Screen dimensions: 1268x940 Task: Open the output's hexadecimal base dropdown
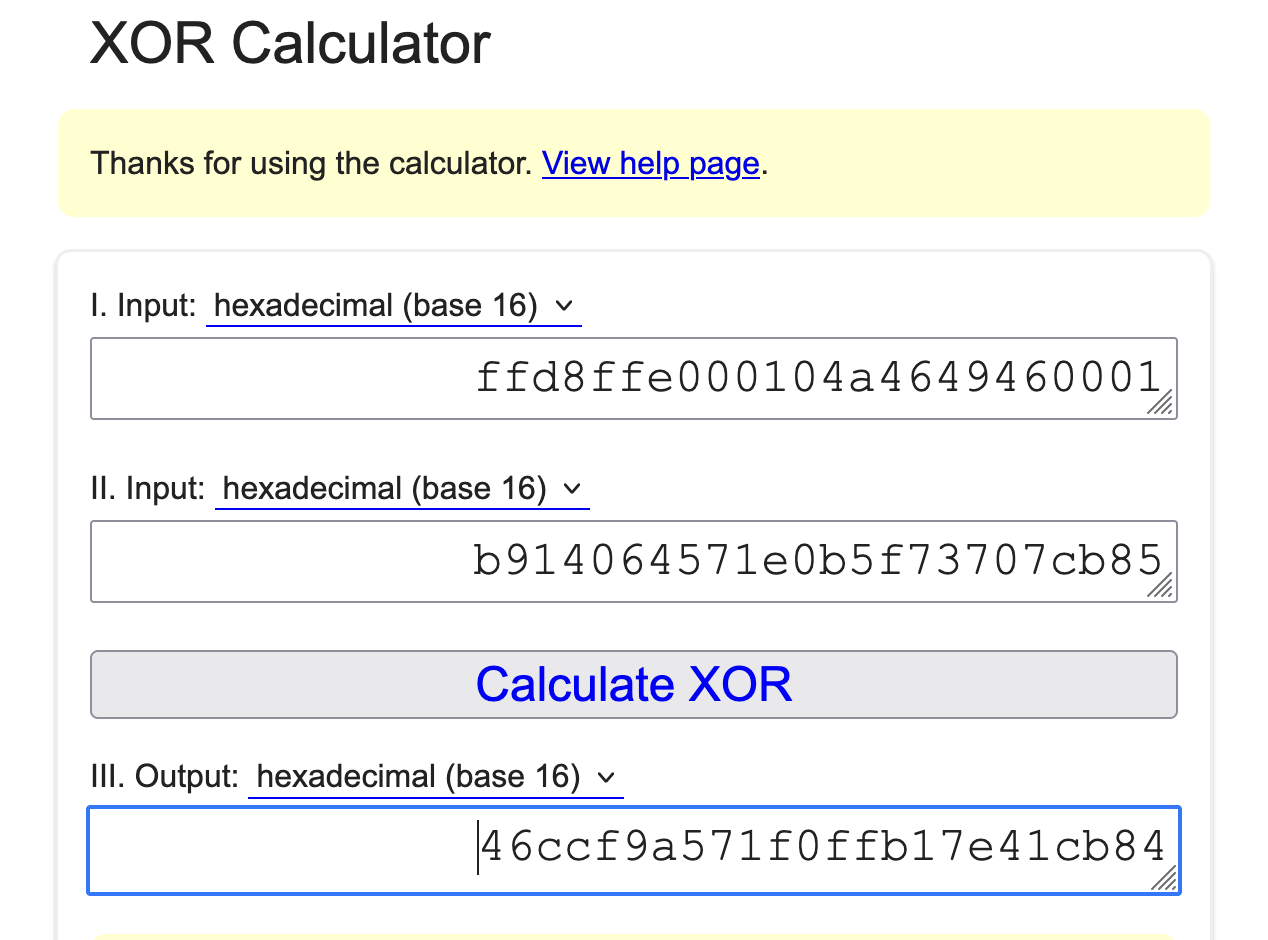(x=434, y=777)
